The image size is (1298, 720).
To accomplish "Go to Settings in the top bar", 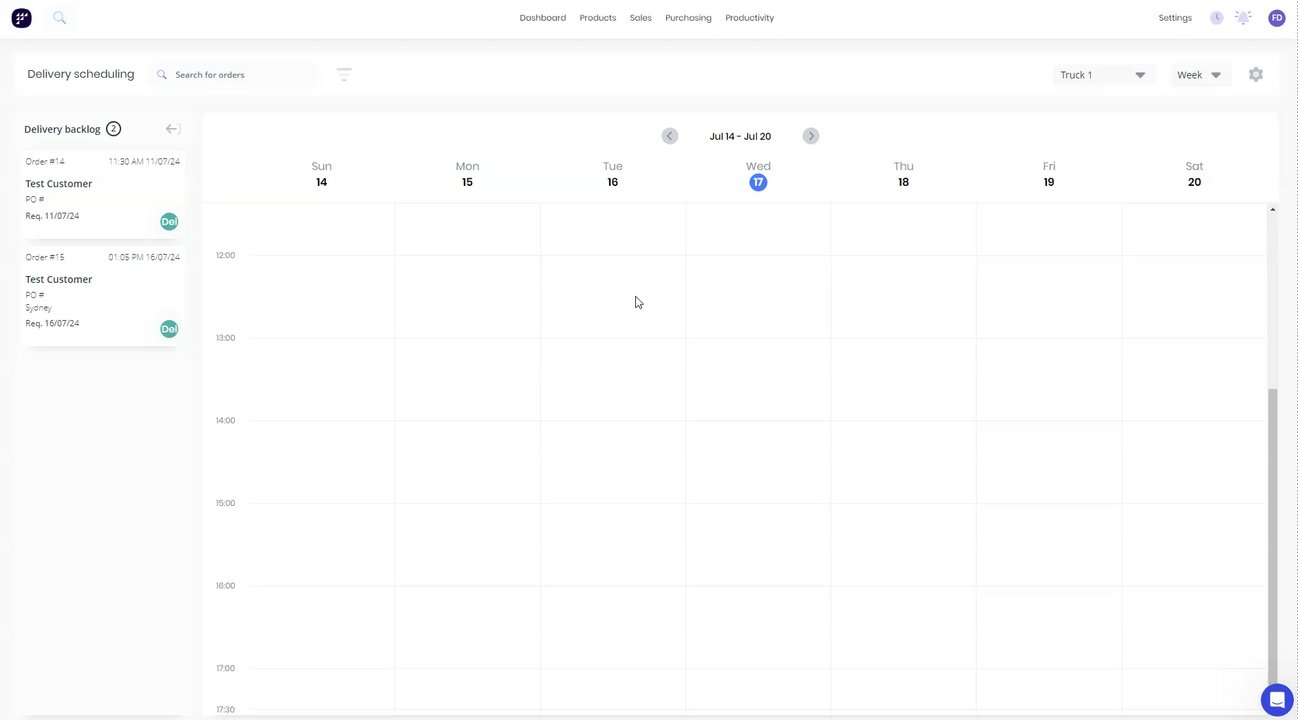I will point(1175,18).
